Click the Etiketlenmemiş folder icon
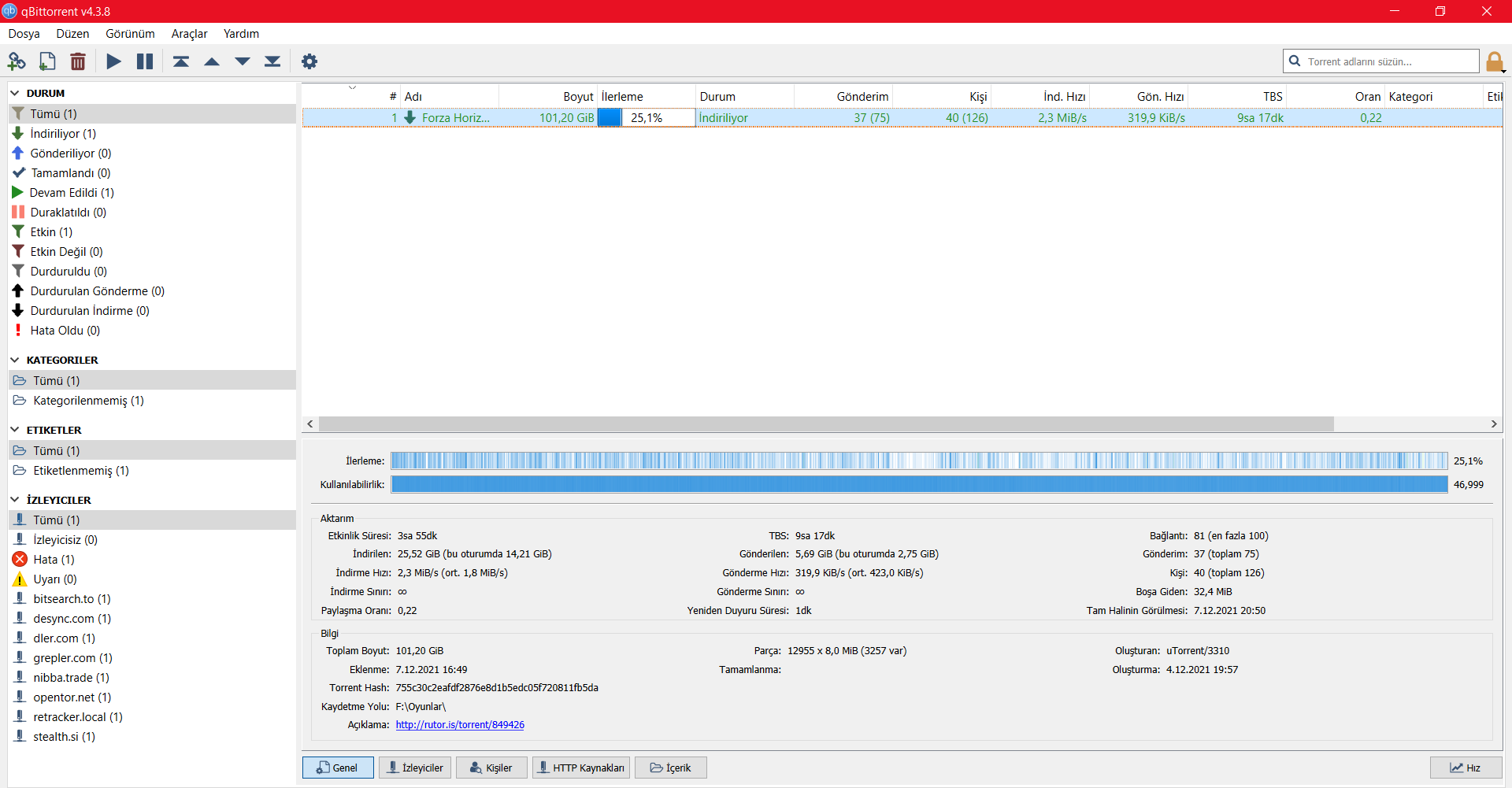This screenshot has height=788, width=1512. click(x=20, y=470)
